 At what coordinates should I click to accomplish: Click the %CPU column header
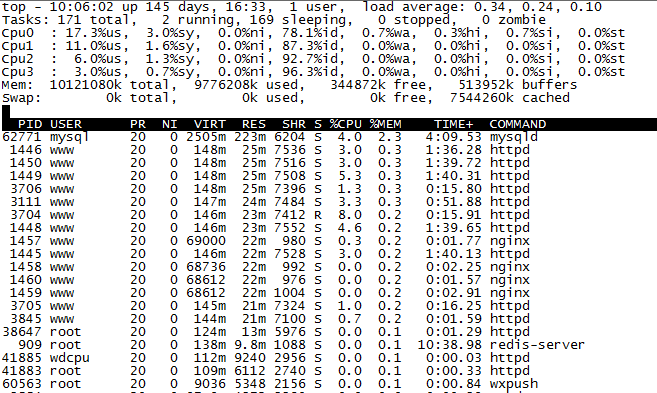345,124
